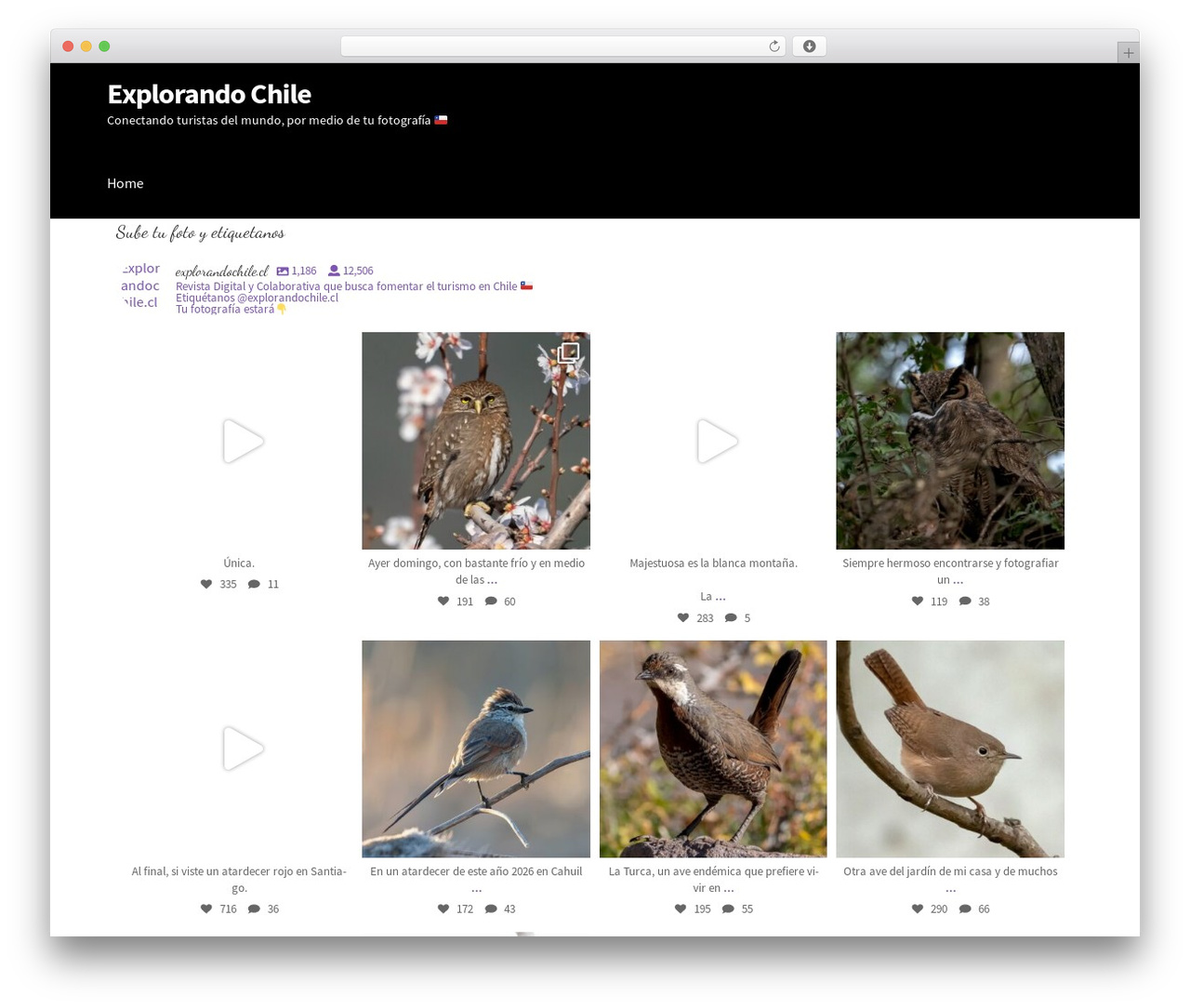Click the heart icon with 172 likes
This screenshot has width=1190, height=1008.
[443, 909]
